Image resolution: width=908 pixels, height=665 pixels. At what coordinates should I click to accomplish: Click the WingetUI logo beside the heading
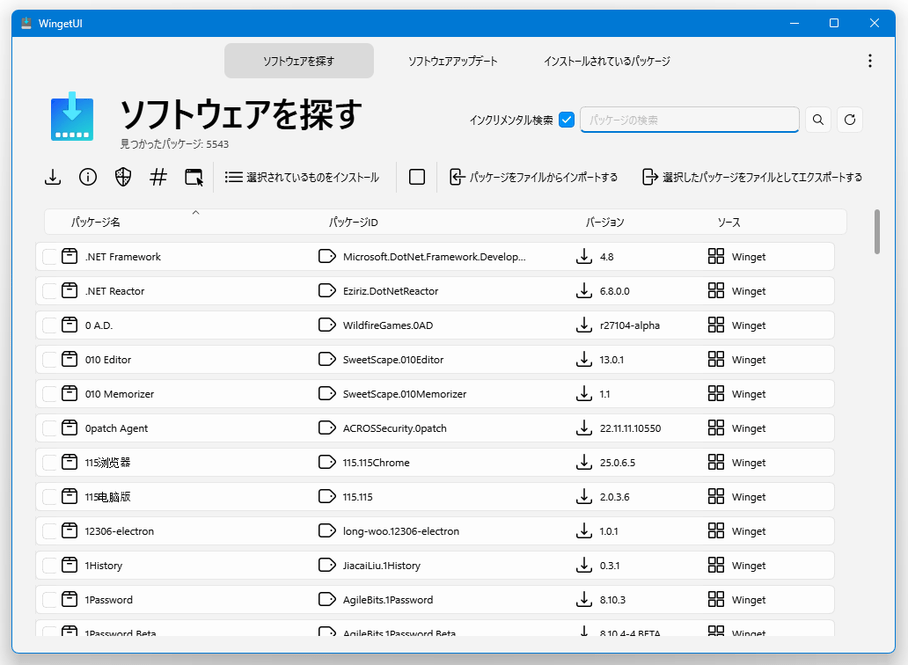(x=72, y=116)
